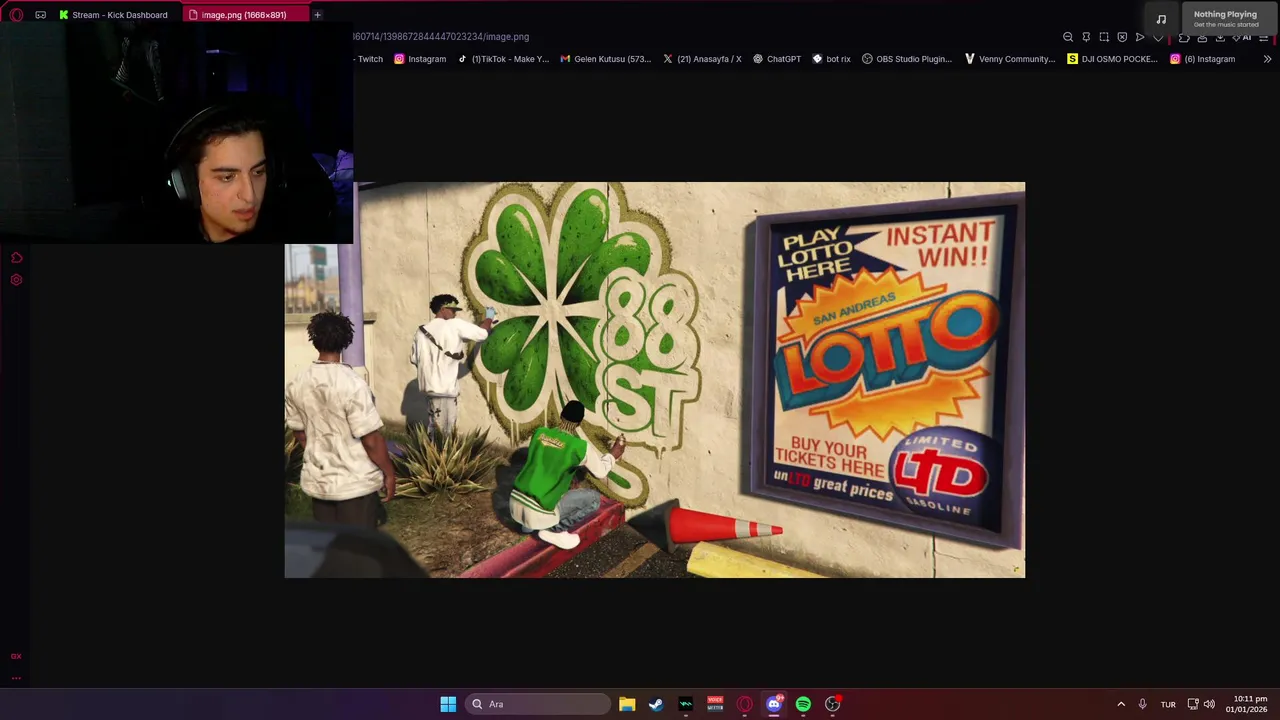This screenshot has width=1280, height=720.
Task: Switch to the Stream - Kick Dashboard tab
Action: (x=113, y=15)
